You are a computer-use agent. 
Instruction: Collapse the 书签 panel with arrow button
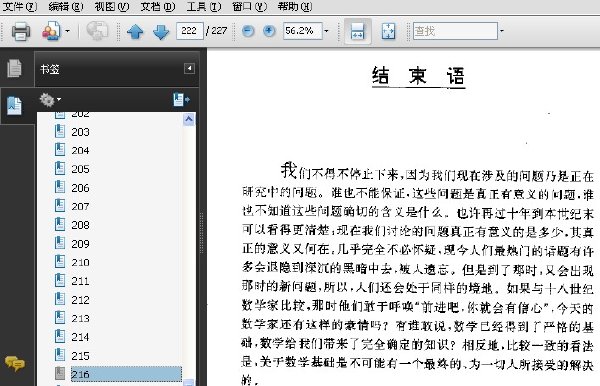pos(189,68)
